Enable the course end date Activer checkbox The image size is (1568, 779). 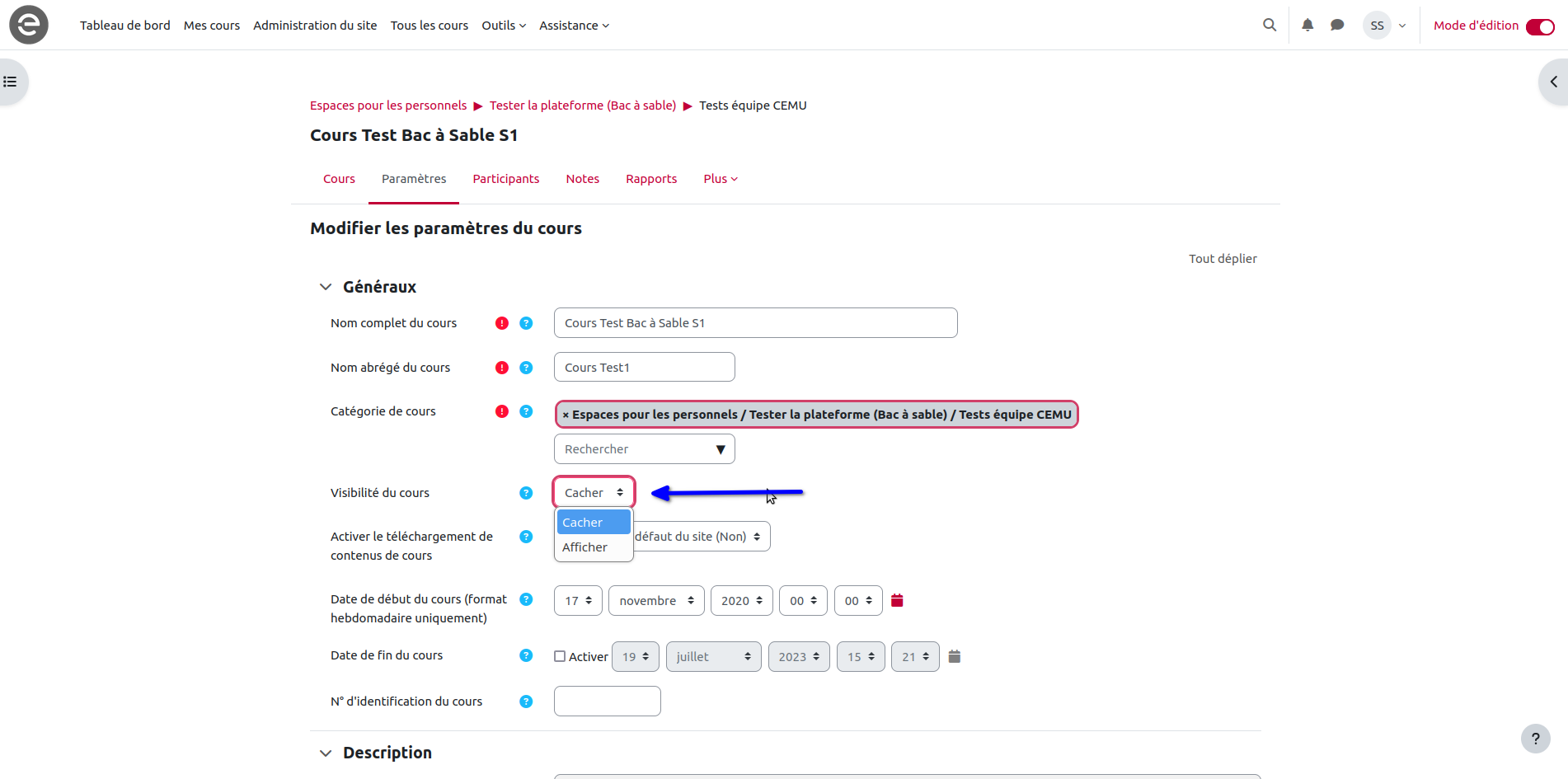click(560, 657)
